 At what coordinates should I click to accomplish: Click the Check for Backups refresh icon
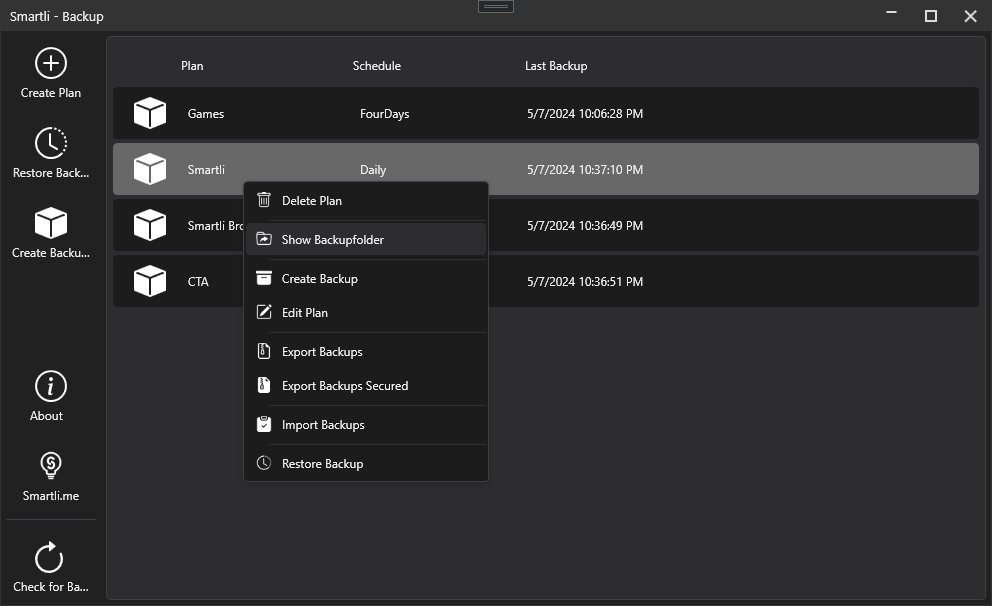coord(50,558)
